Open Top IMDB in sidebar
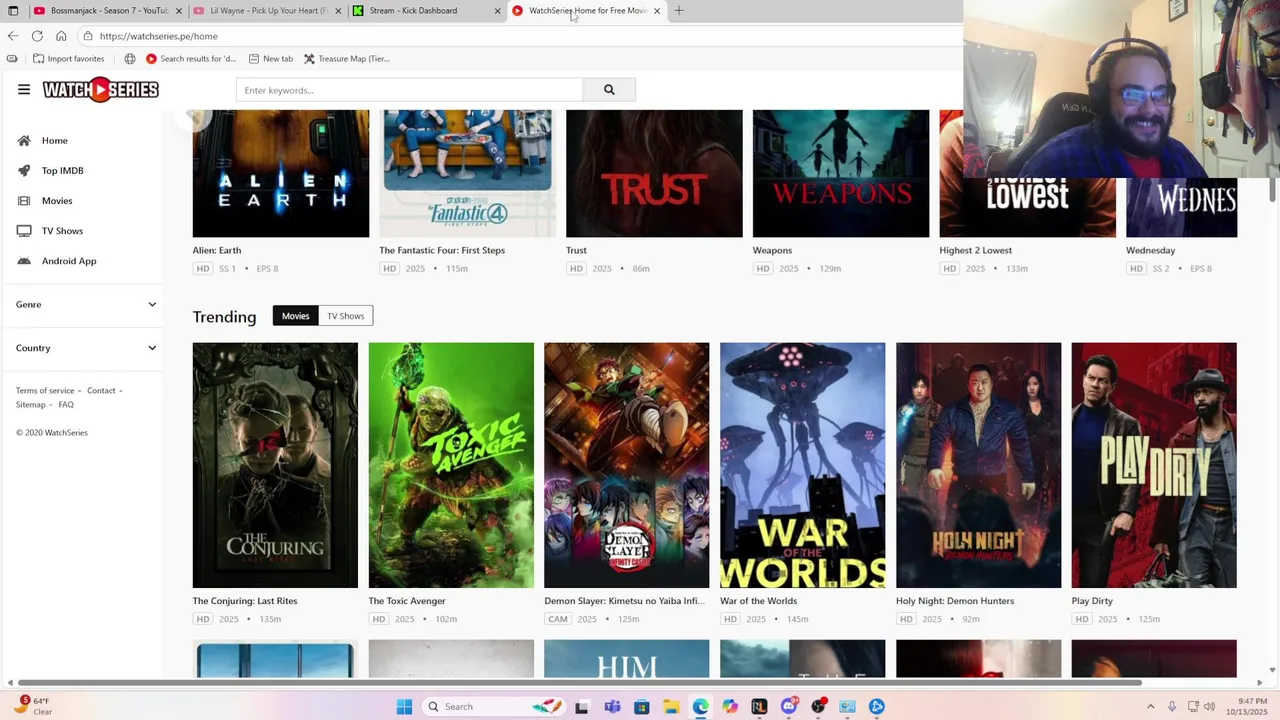The image size is (1280, 720). click(62, 171)
